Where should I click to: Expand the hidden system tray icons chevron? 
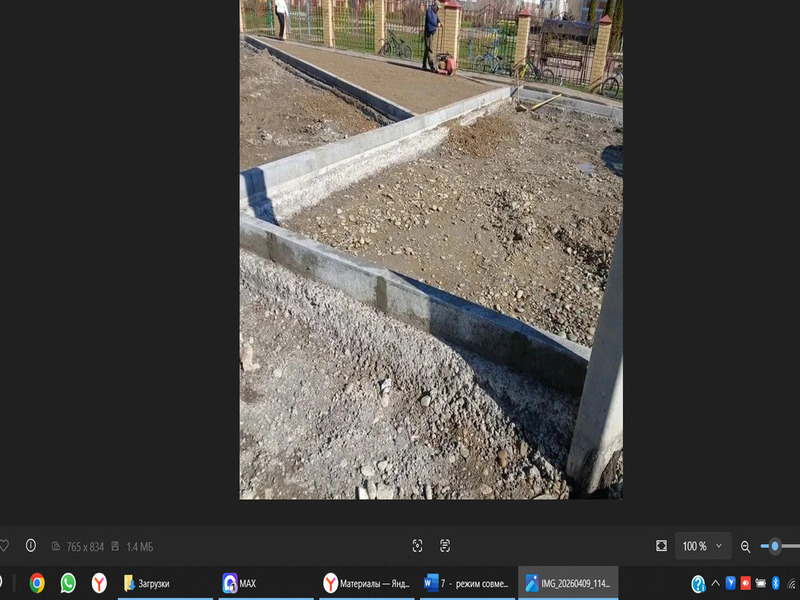(715, 583)
